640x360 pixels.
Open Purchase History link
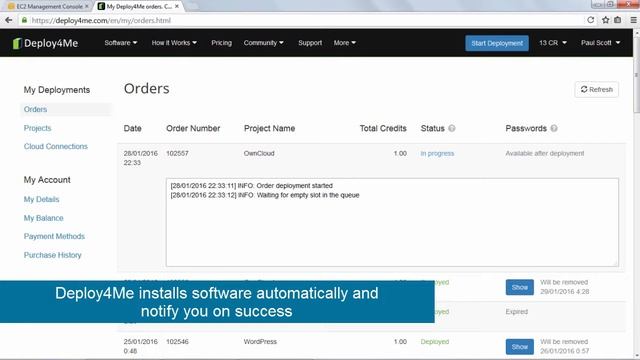53,256
